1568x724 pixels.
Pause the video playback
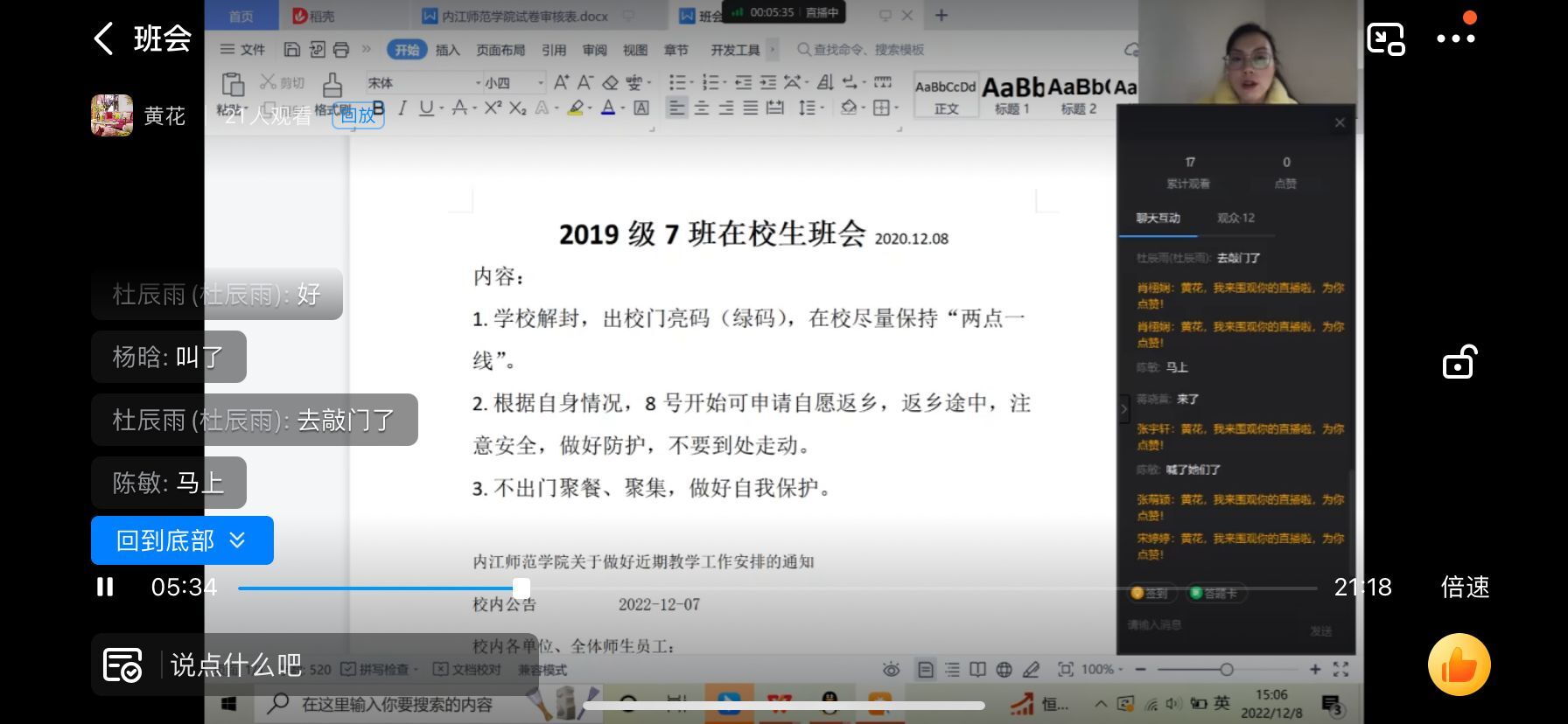click(105, 587)
